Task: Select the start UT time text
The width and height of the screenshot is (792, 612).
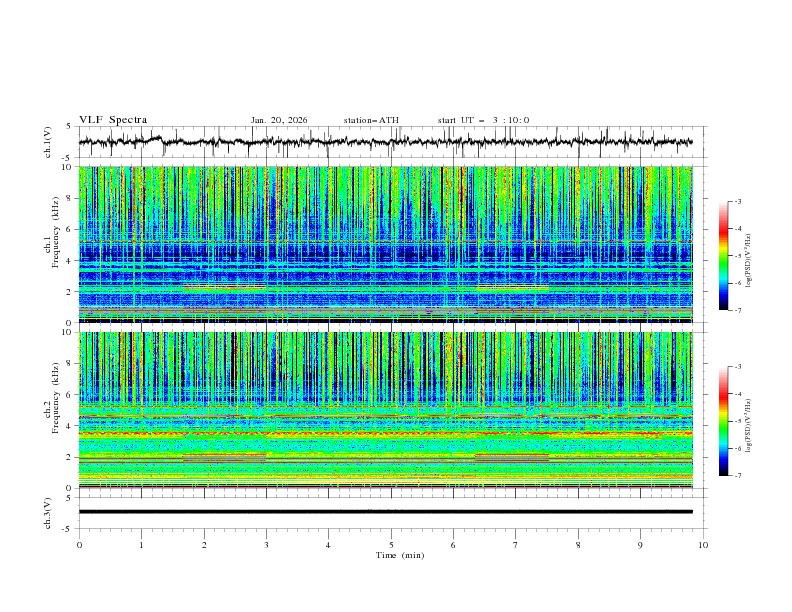Action: pos(483,120)
